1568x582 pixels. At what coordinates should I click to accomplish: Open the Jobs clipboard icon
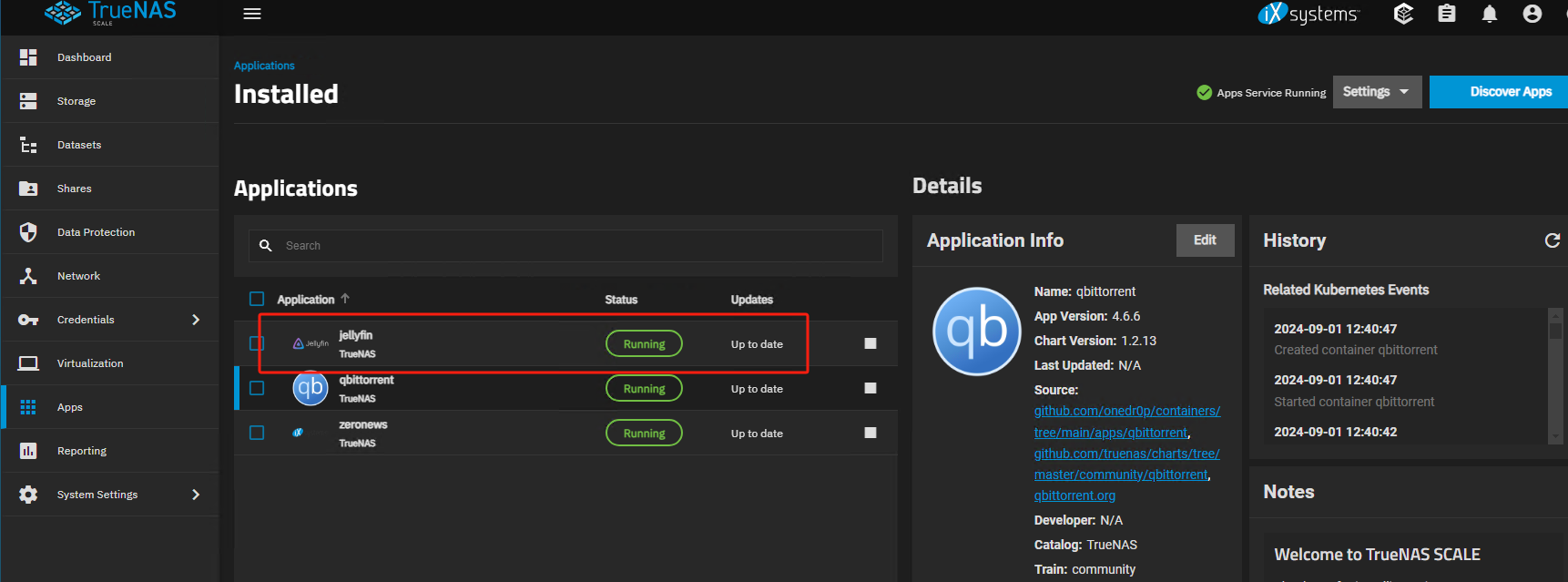(1447, 14)
